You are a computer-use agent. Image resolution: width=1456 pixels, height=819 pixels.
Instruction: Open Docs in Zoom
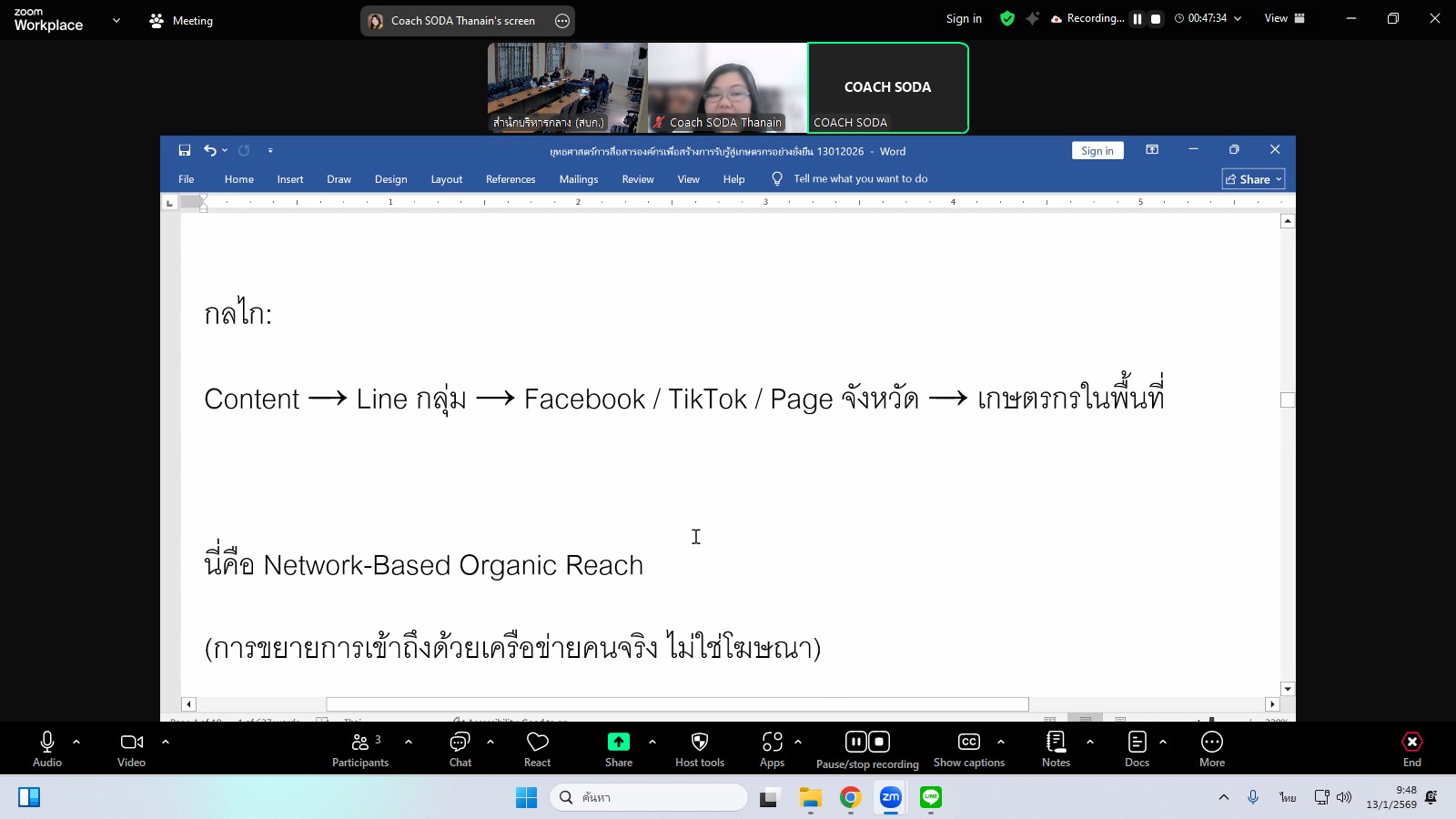(1136, 748)
